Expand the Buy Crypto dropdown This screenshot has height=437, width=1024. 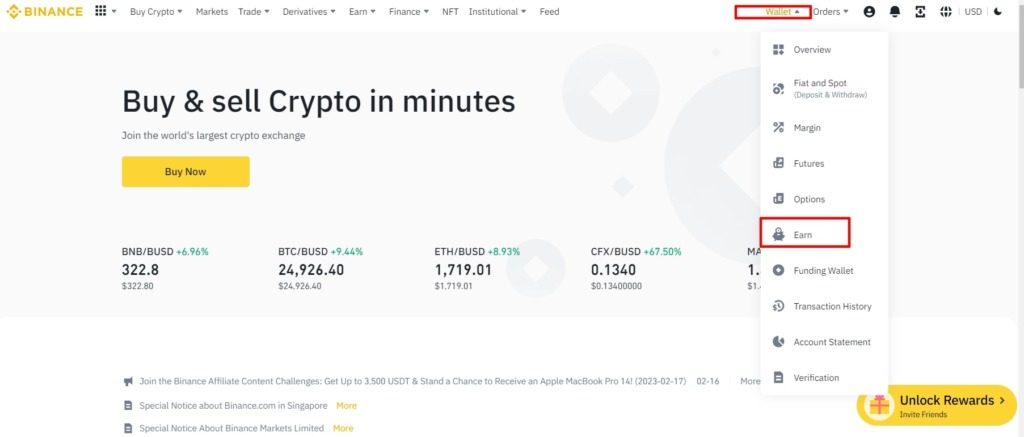tap(156, 12)
